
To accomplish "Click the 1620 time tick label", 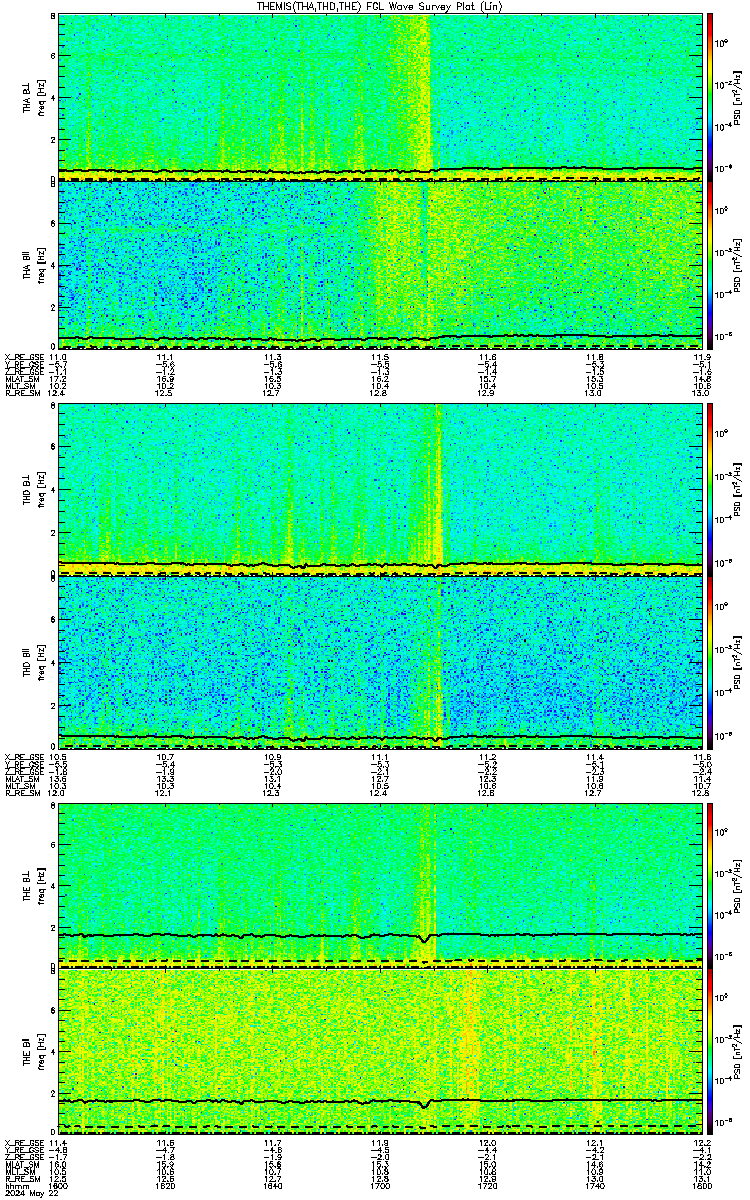I will pos(166,1185).
